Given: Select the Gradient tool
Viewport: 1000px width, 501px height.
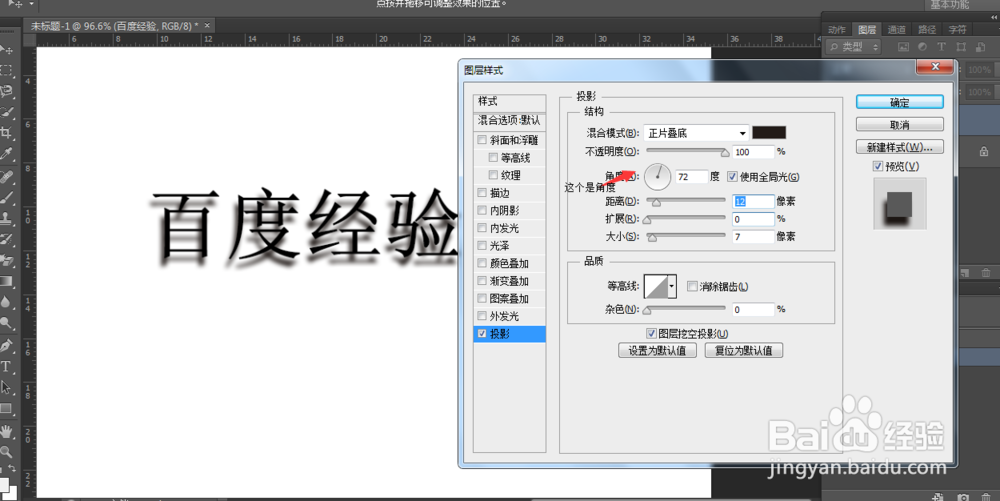Looking at the screenshot, I should point(6,281).
